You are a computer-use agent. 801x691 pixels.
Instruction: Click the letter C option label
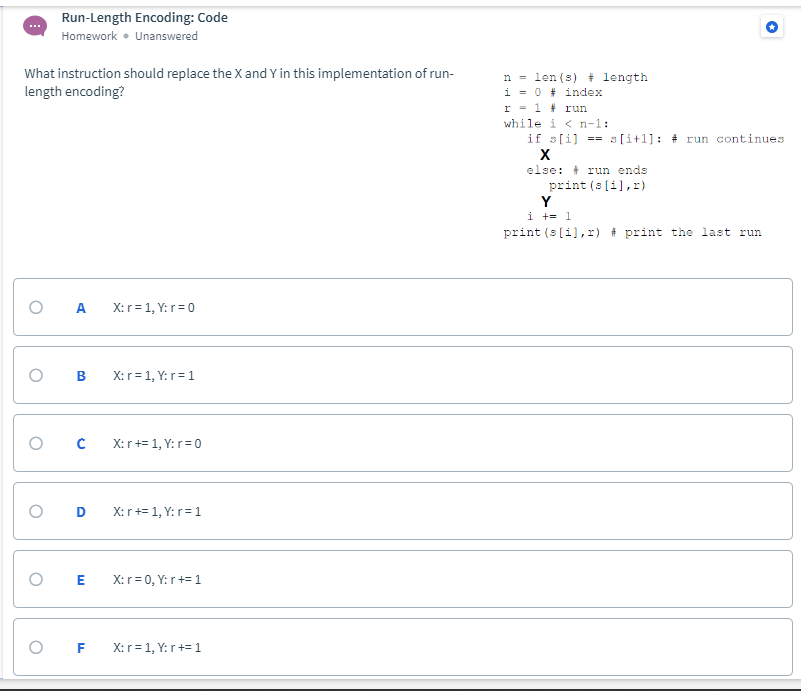click(81, 444)
